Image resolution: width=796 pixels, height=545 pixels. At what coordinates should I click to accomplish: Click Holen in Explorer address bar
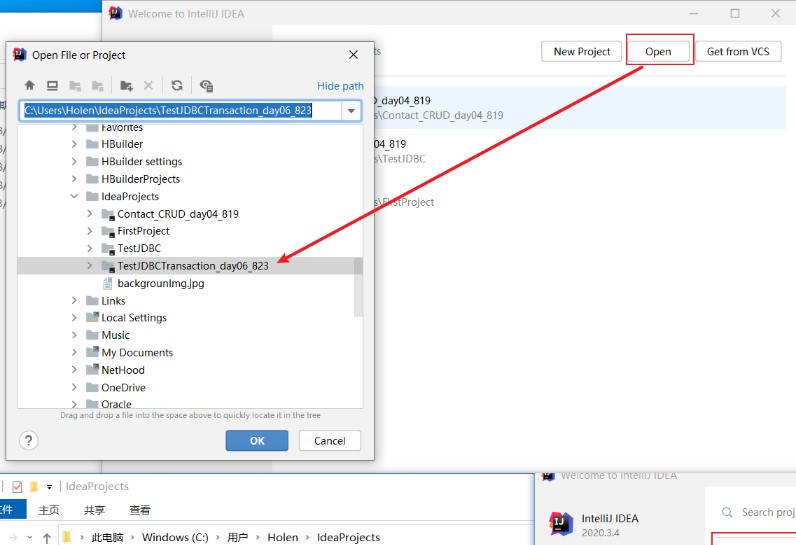click(x=283, y=537)
